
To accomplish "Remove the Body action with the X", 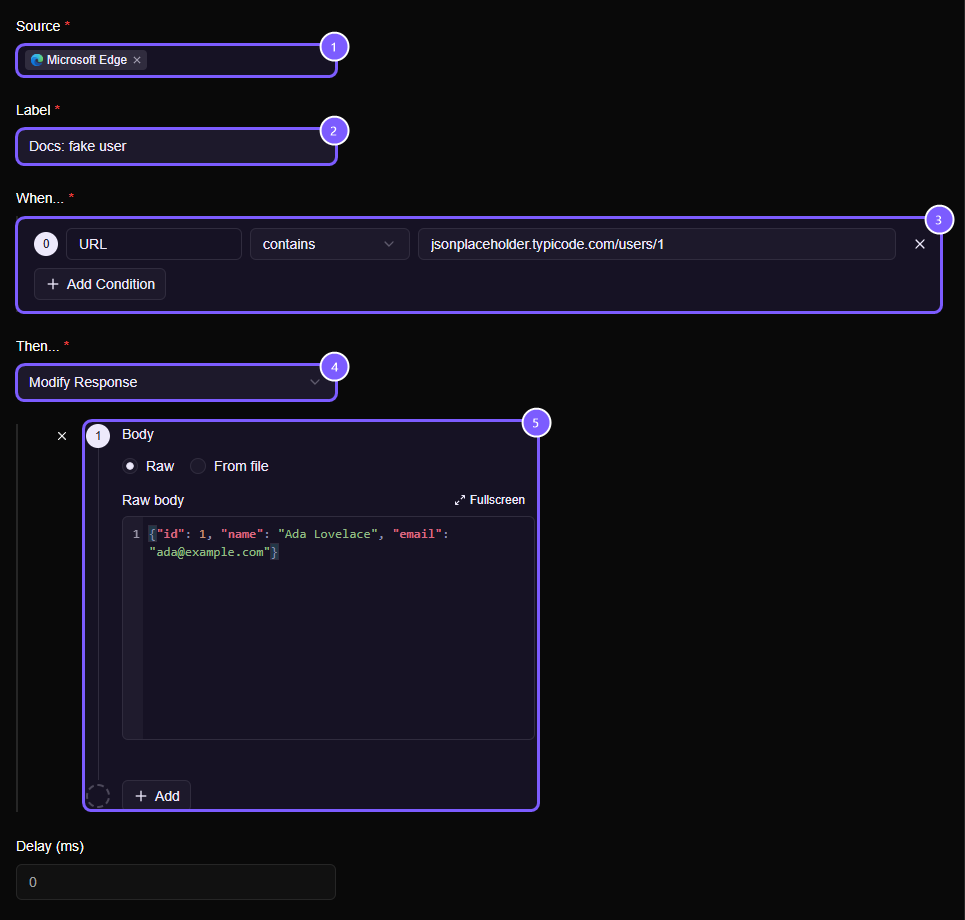I will coord(62,436).
